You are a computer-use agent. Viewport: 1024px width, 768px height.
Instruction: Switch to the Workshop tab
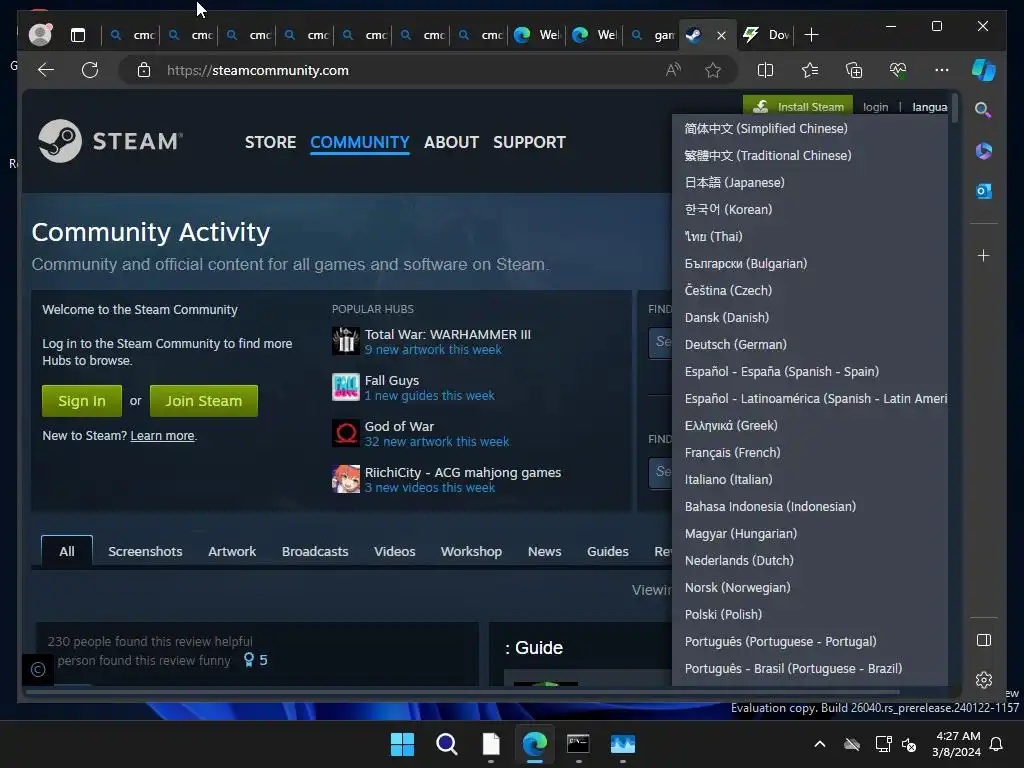click(472, 551)
